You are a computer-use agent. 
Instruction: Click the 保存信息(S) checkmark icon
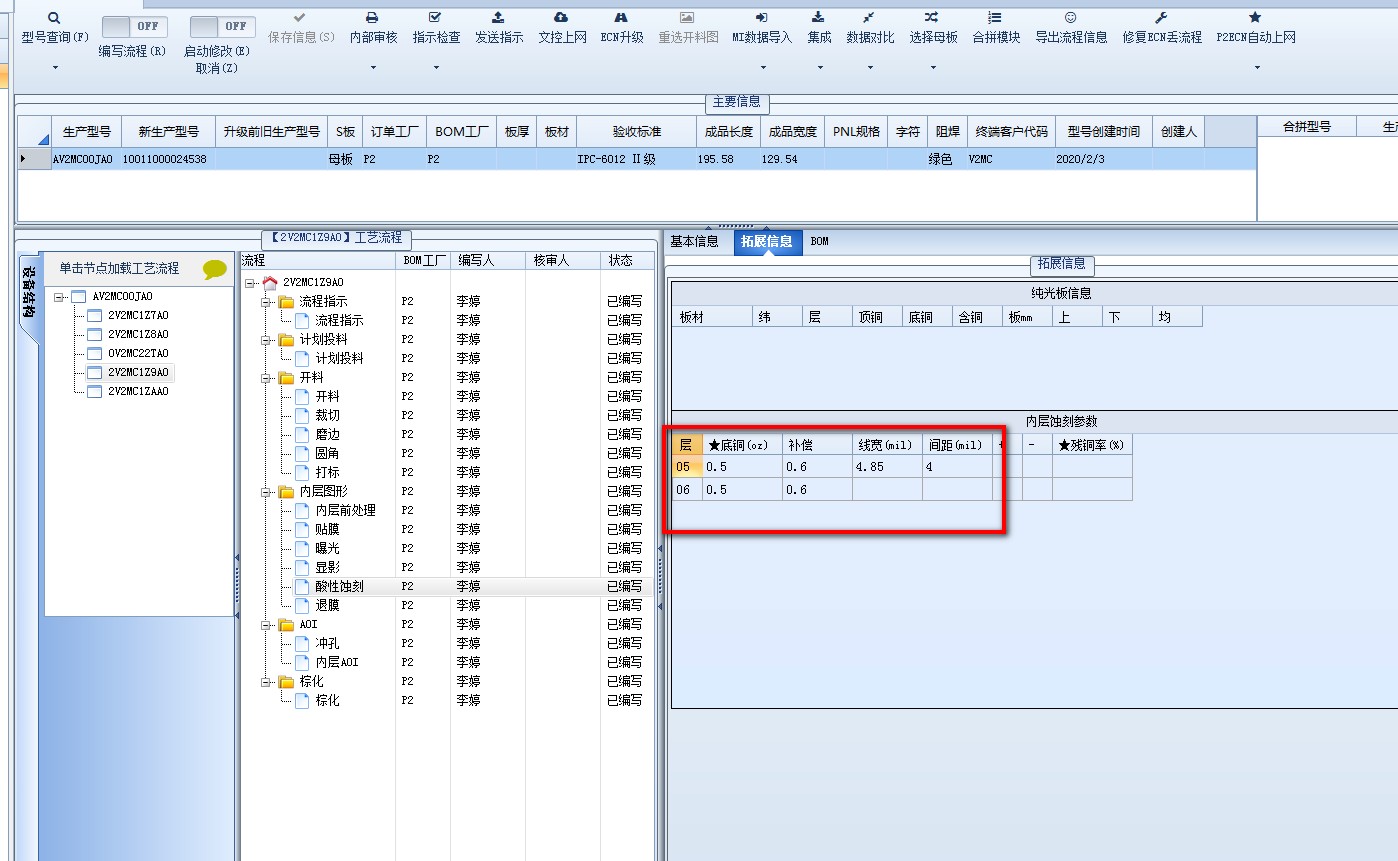click(x=301, y=18)
